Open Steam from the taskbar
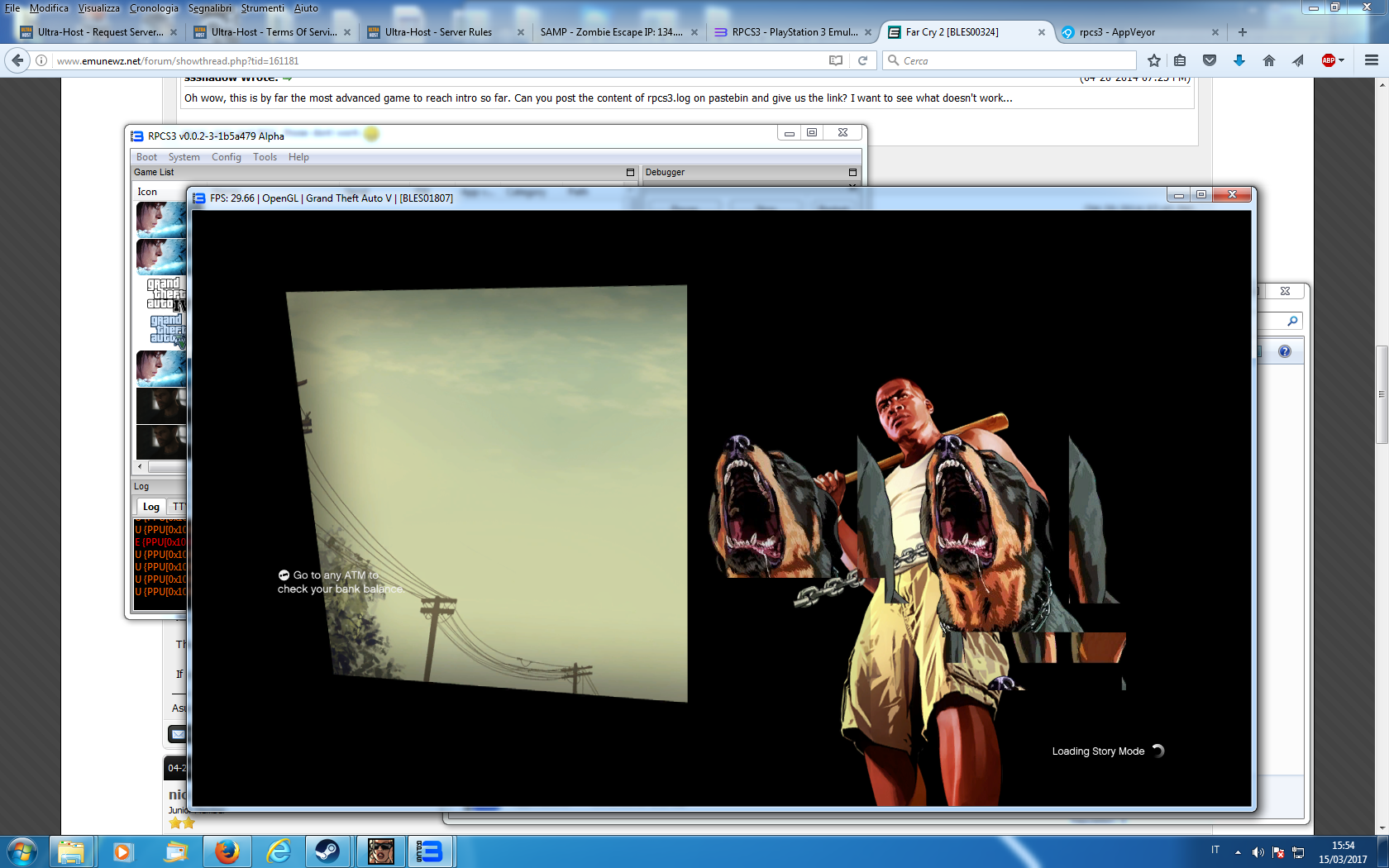Screen dimensions: 1389x868 click(328, 851)
